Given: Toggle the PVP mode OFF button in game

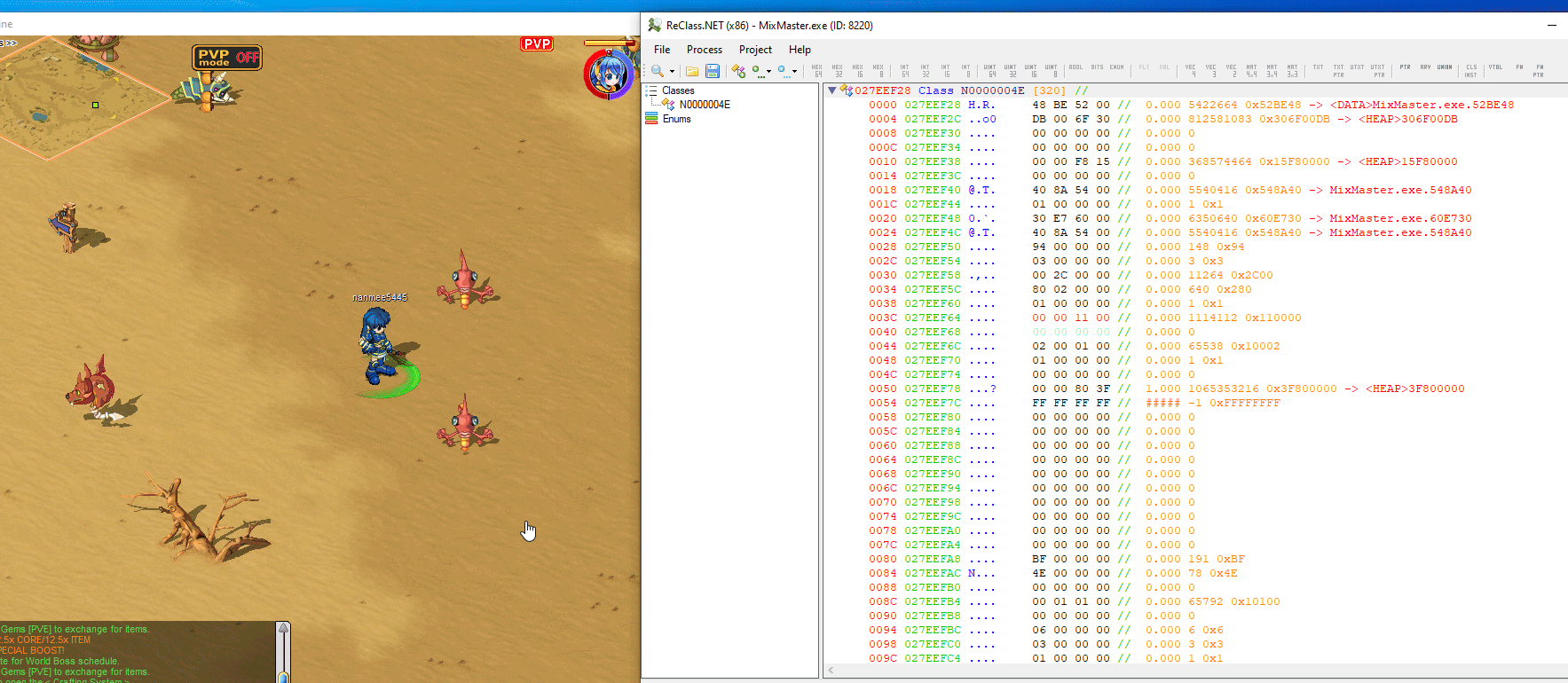Looking at the screenshot, I should pyautogui.click(x=227, y=58).
